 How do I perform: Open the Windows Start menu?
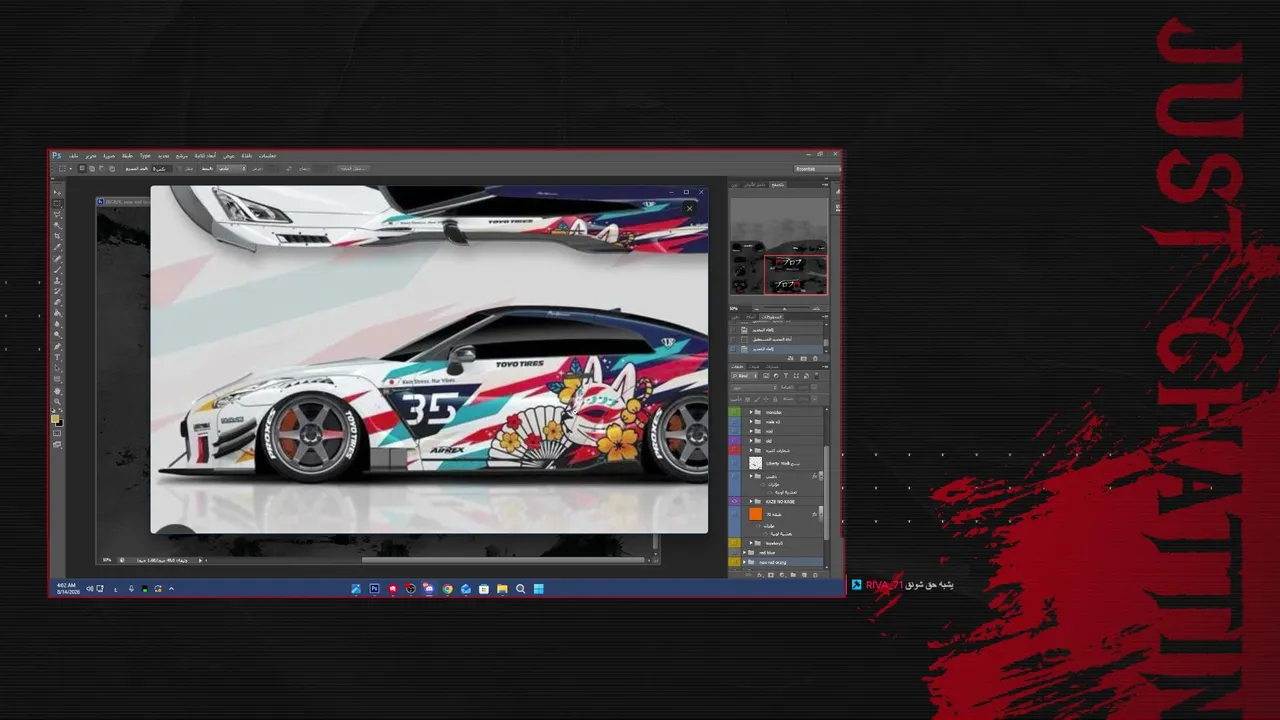click(x=538, y=589)
